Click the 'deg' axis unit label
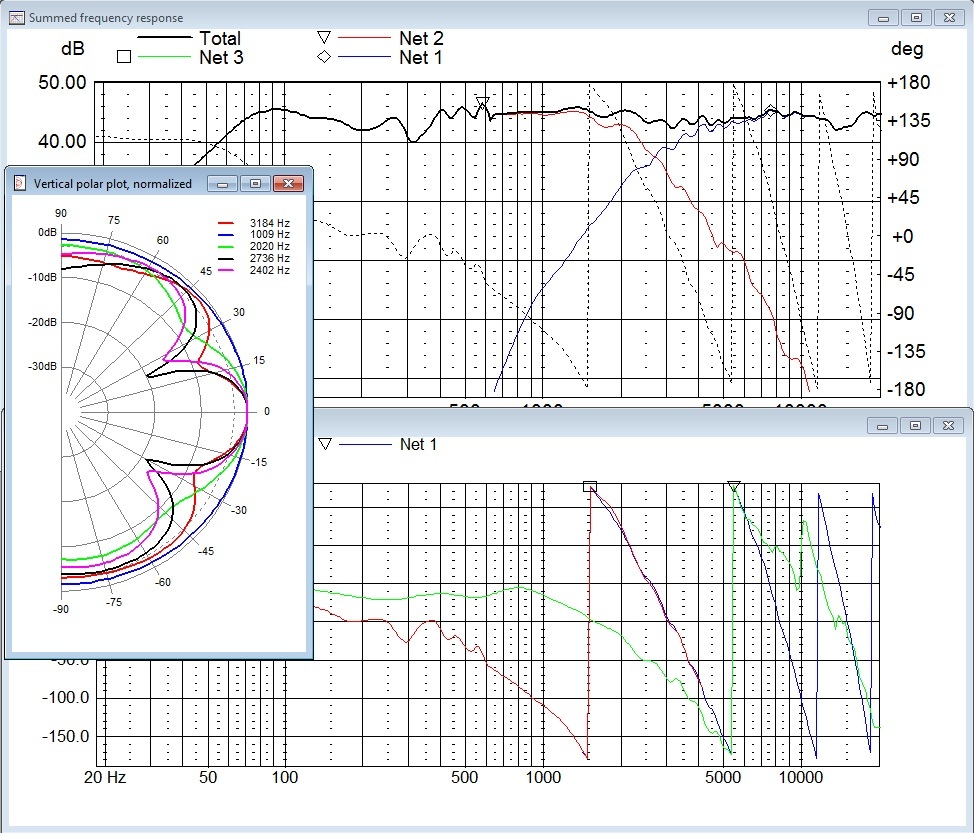This screenshot has width=974, height=833. [907, 48]
